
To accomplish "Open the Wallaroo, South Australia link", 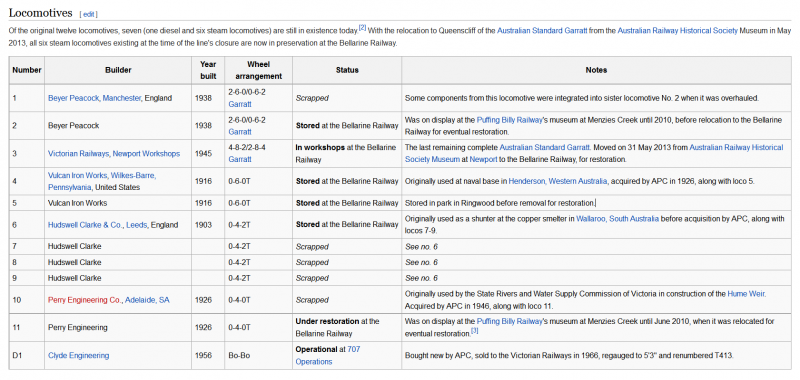I will coord(617,219).
